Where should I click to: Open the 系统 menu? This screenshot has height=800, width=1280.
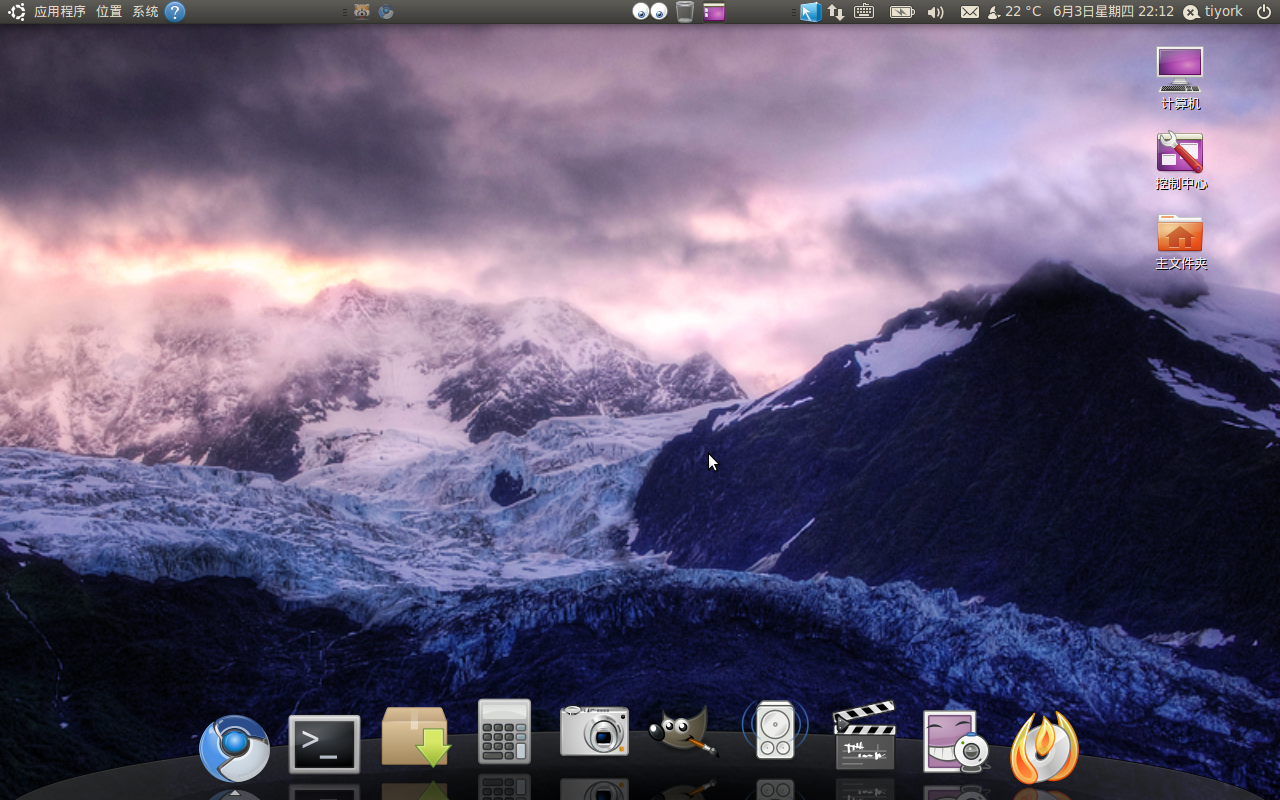[x=145, y=12]
